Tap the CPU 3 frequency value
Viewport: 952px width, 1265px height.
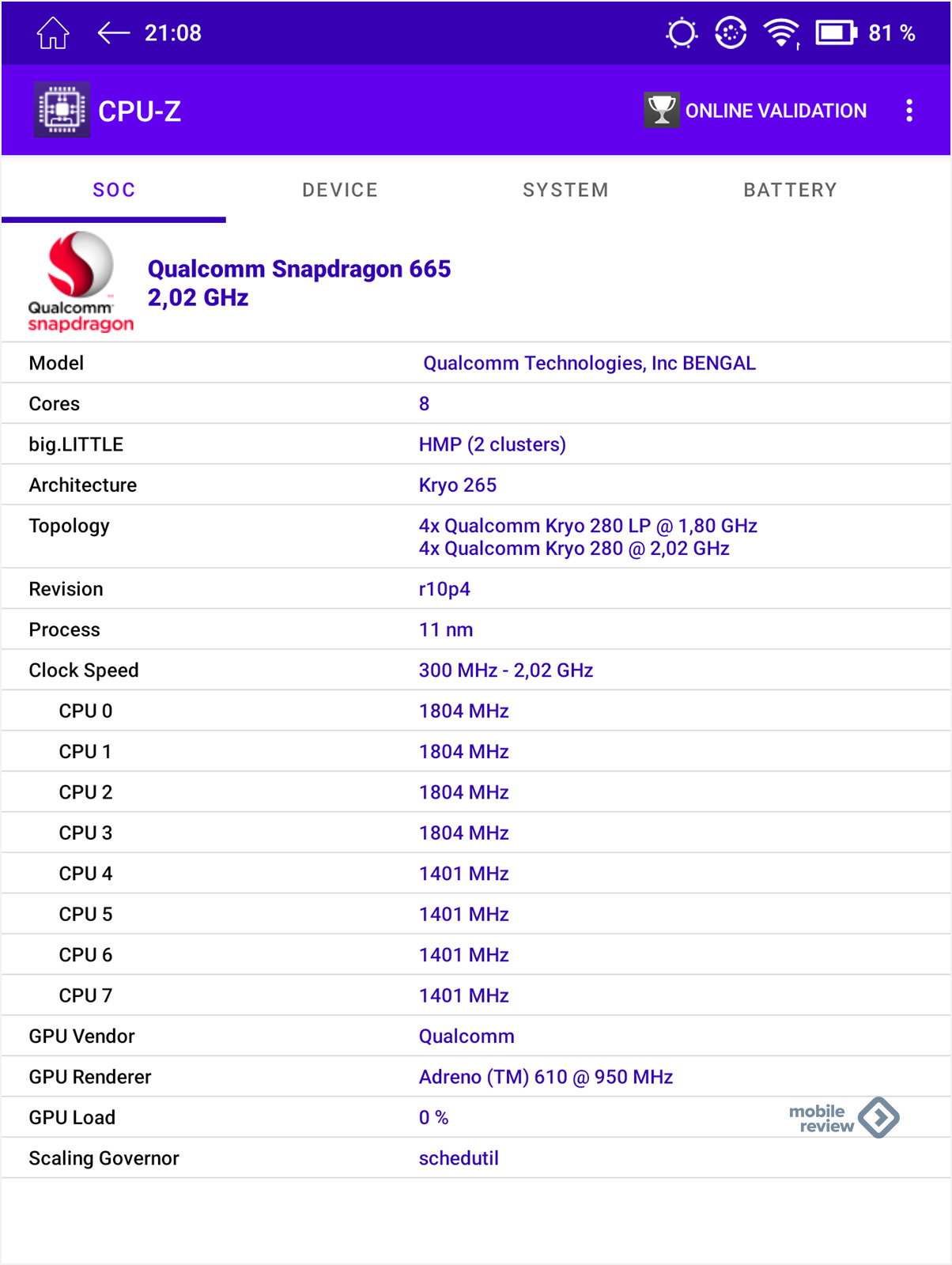click(463, 833)
